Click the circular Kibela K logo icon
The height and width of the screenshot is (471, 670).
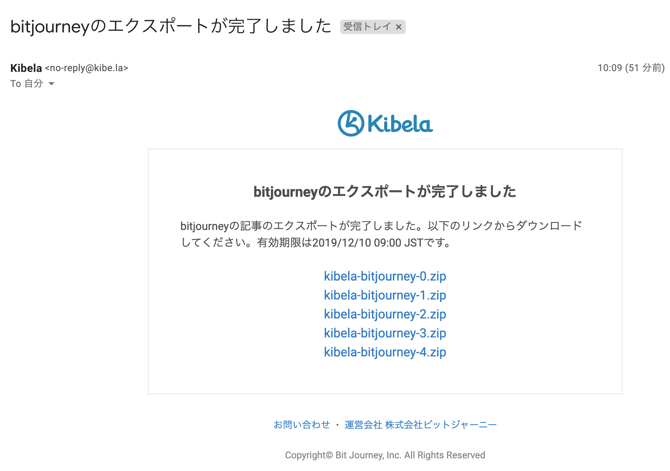point(351,123)
